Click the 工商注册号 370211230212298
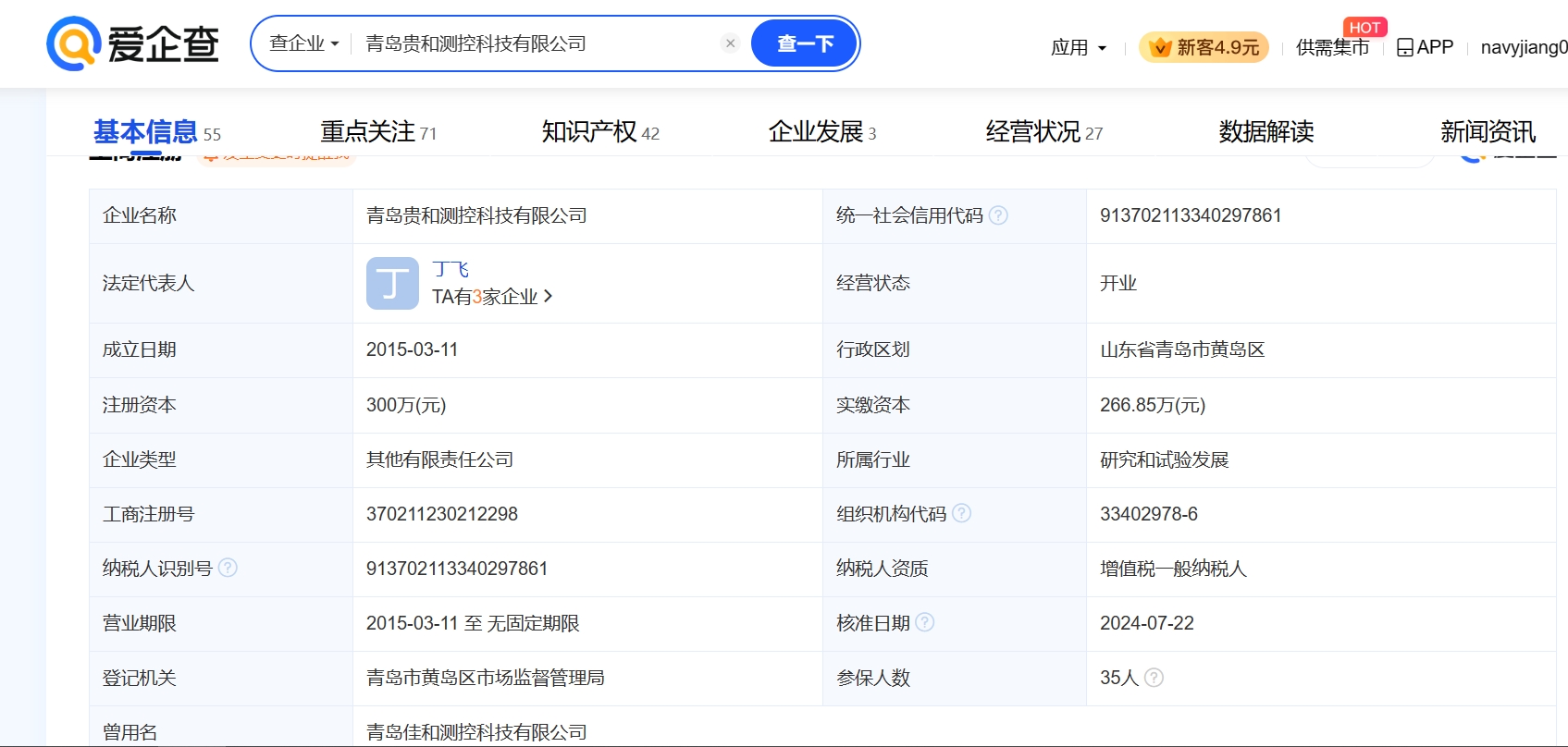Viewport: 1568px width, 747px height. [442, 514]
